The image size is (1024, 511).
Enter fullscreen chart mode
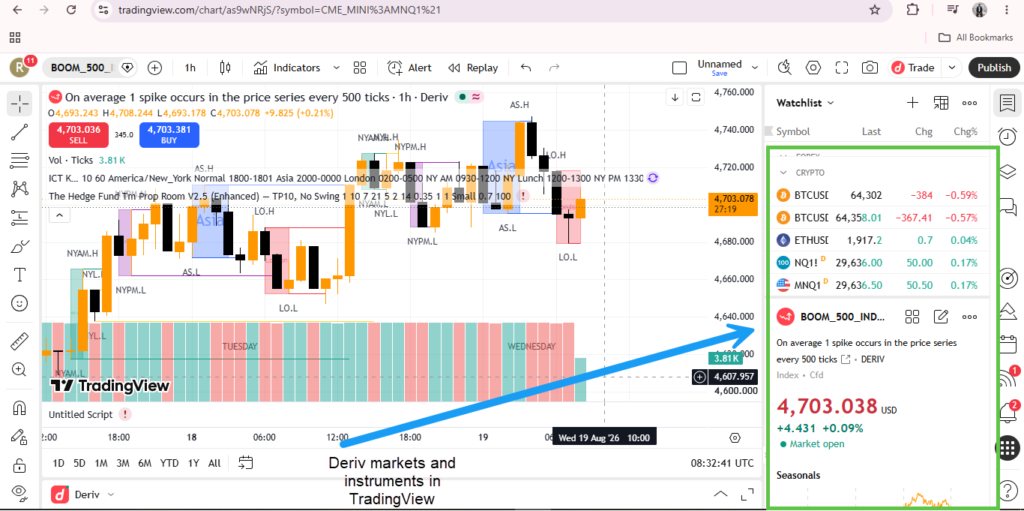coord(841,67)
